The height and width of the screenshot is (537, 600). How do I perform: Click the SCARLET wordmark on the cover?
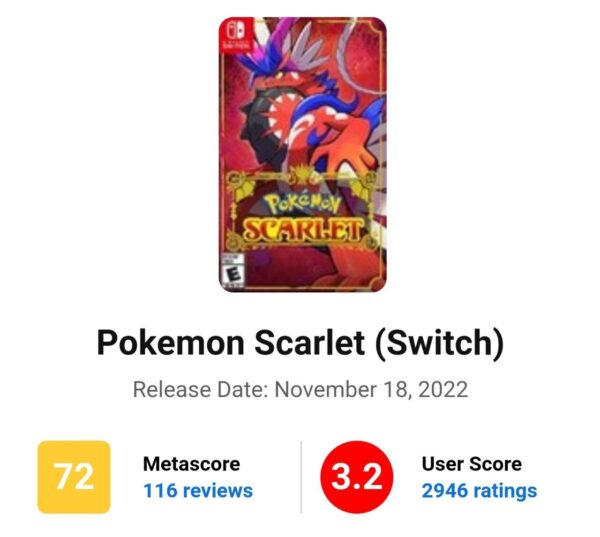pos(302,231)
